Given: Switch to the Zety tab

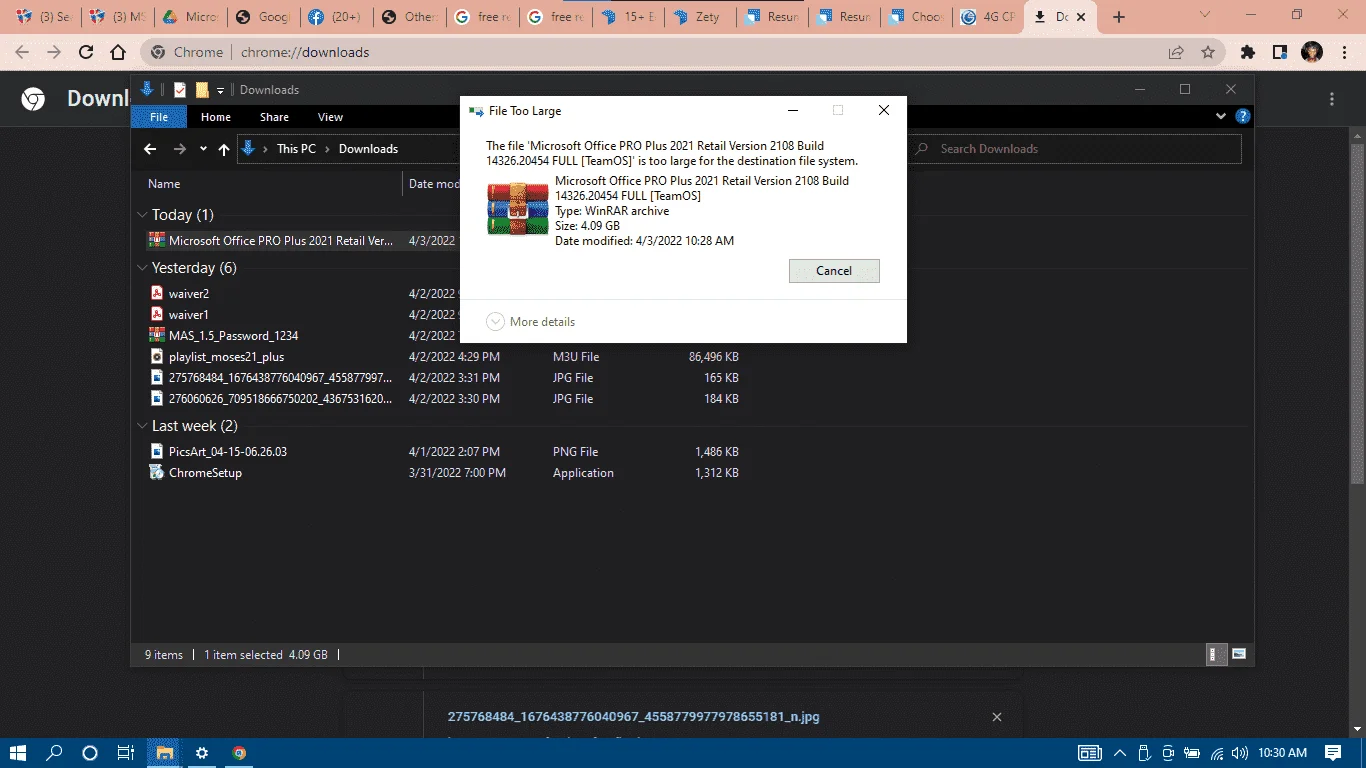Looking at the screenshot, I should tap(700, 17).
